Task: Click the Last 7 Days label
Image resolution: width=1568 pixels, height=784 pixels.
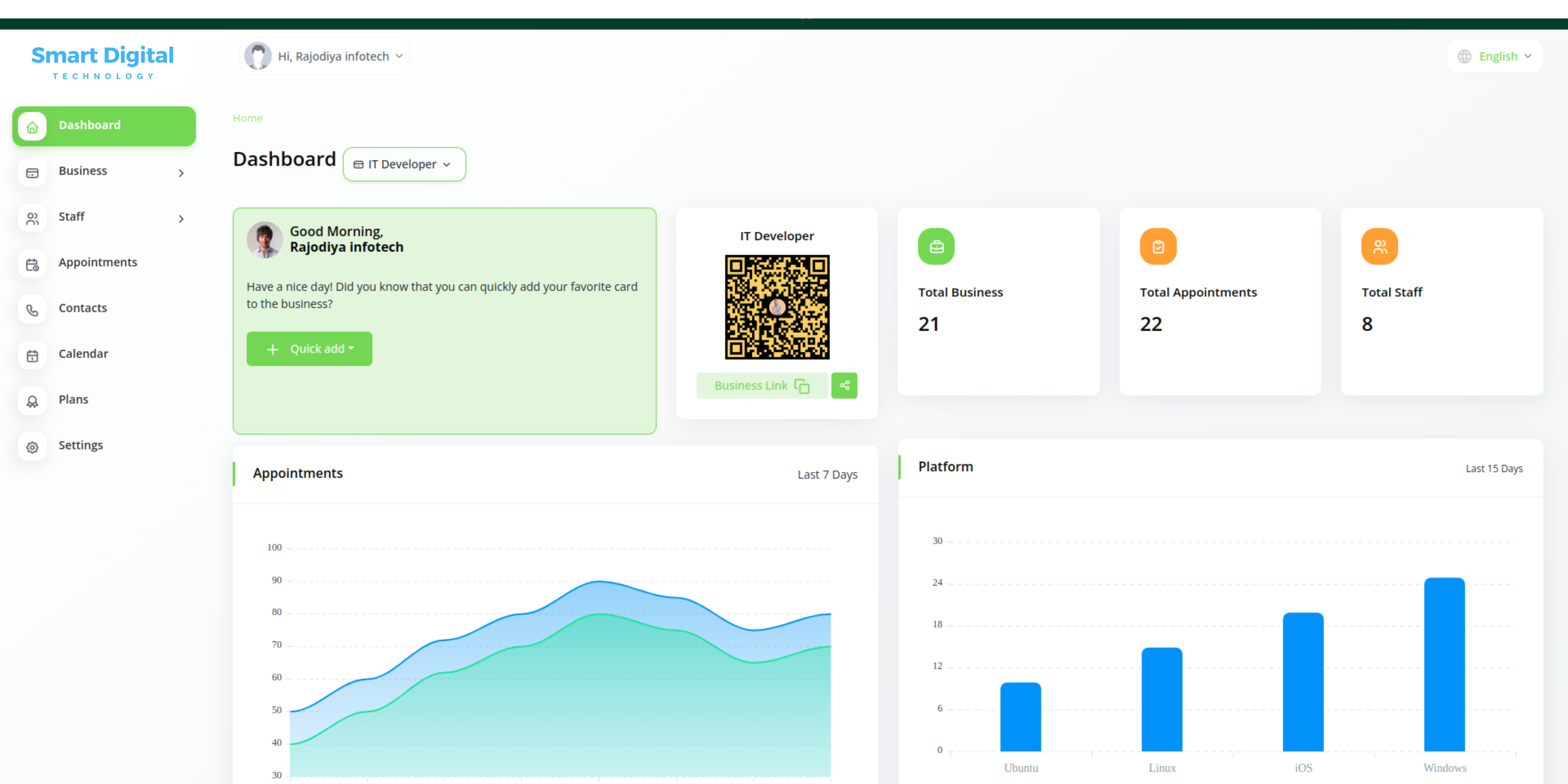Action: (x=827, y=475)
